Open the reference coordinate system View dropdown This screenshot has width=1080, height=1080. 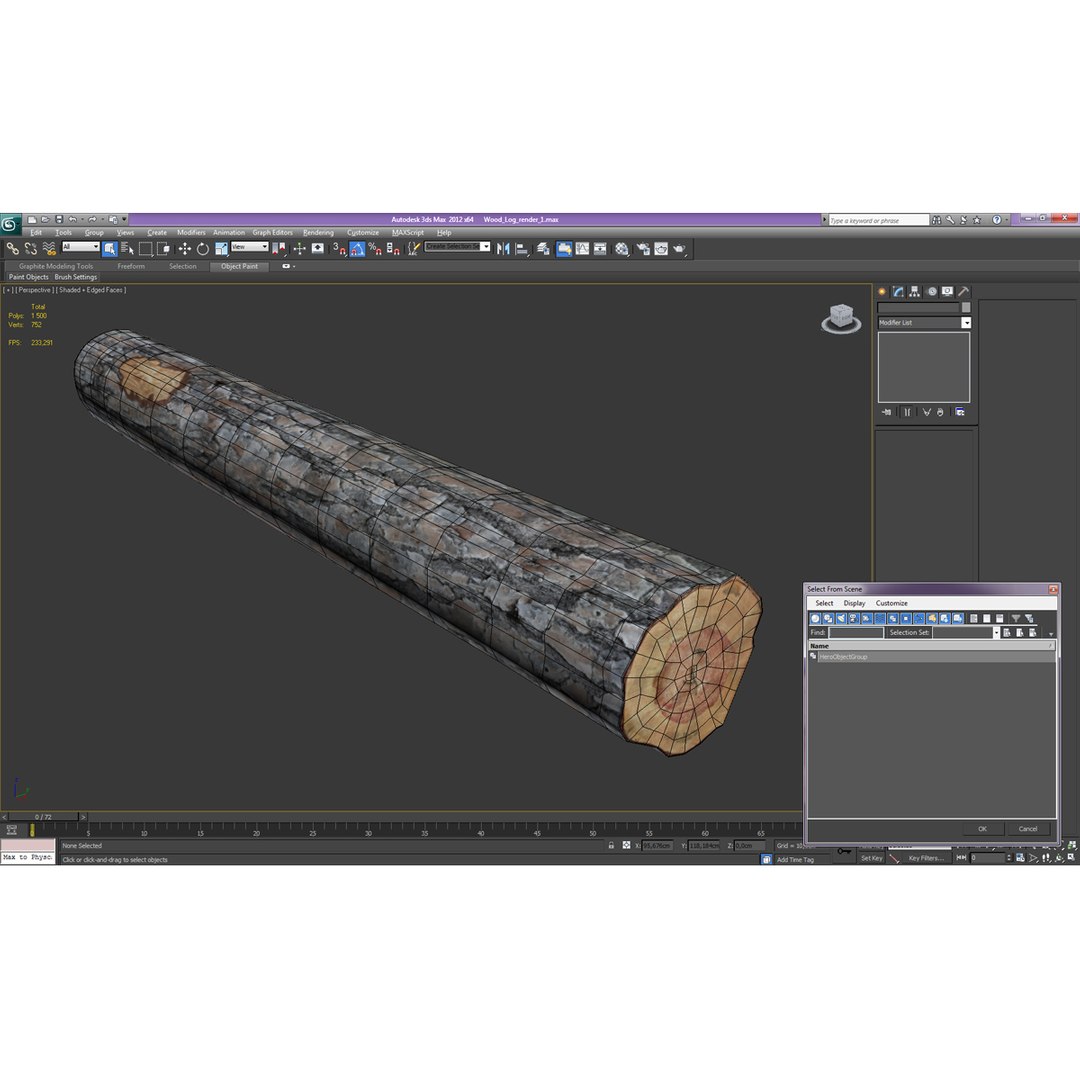coord(249,247)
